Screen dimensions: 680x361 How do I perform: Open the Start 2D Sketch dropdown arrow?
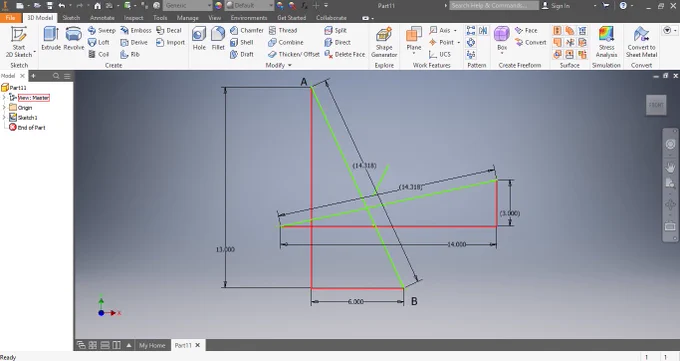click(x=35, y=53)
